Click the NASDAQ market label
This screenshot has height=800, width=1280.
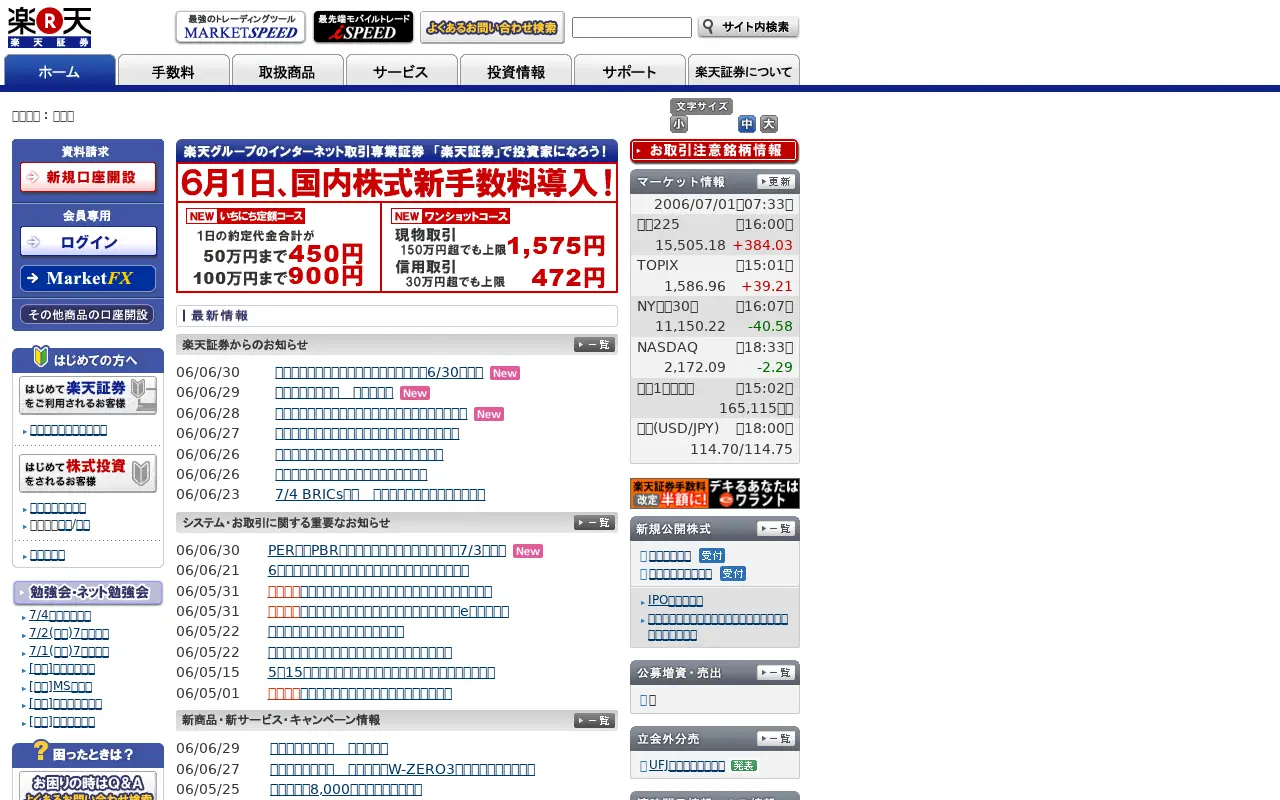(668, 347)
